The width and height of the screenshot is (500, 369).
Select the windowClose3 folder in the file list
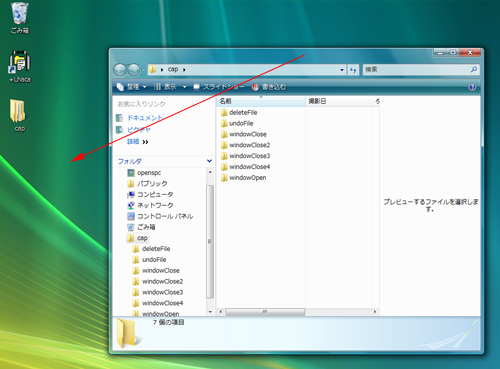pyautogui.click(x=249, y=156)
